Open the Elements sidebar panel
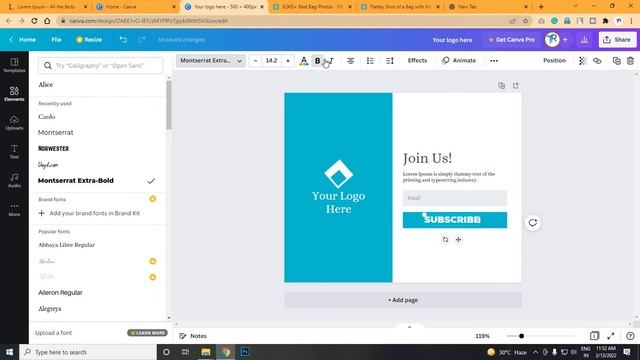This screenshot has width=640, height=360. [x=14, y=94]
